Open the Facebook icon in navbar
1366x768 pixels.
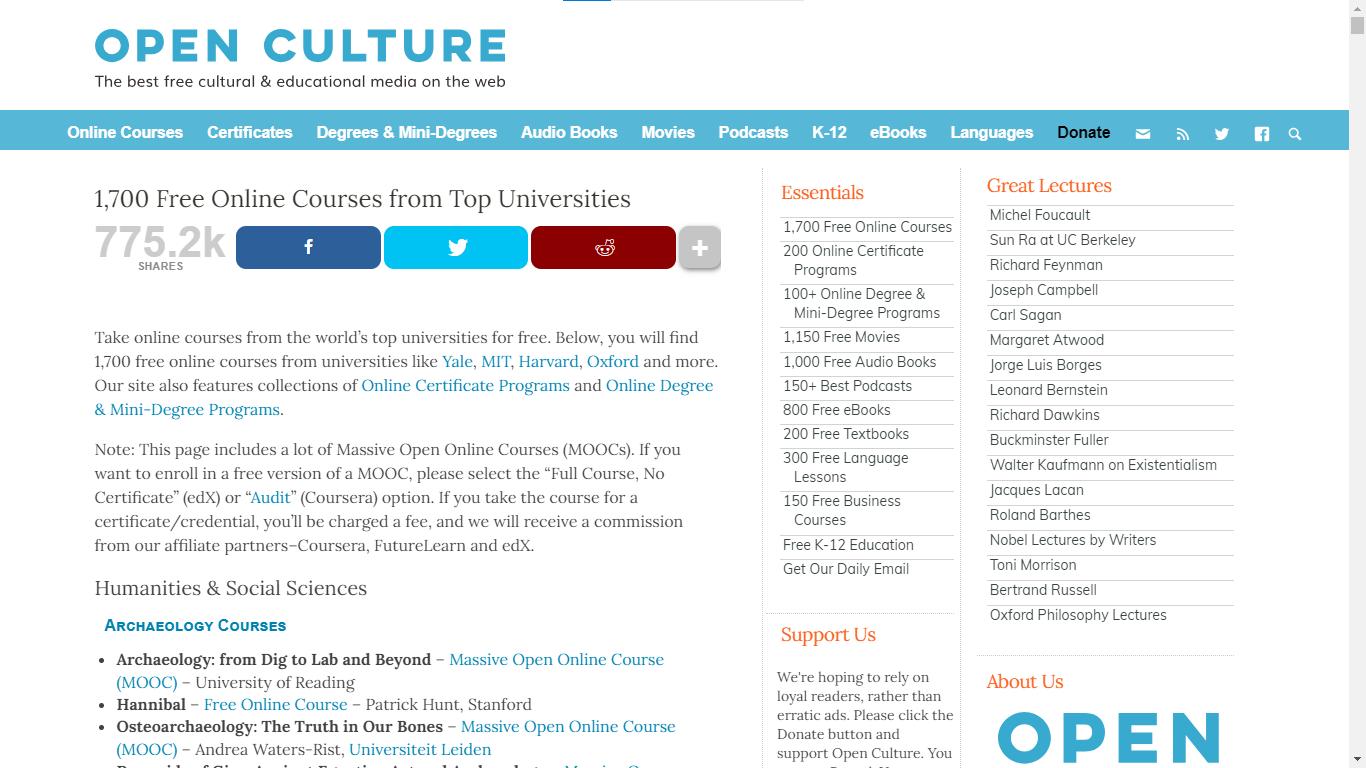click(1262, 133)
